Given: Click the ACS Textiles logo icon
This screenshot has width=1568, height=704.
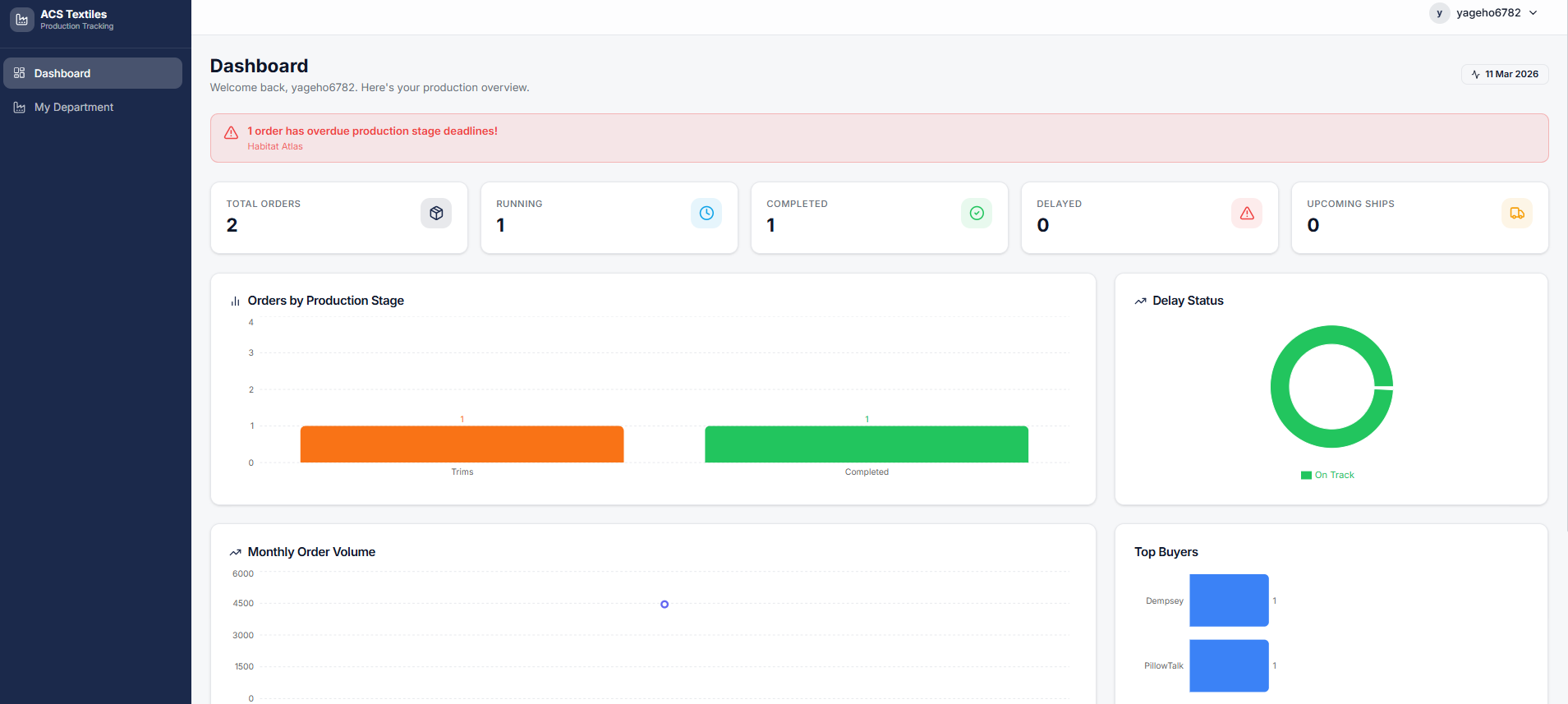Looking at the screenshot, I should click(x=22, y=19).
